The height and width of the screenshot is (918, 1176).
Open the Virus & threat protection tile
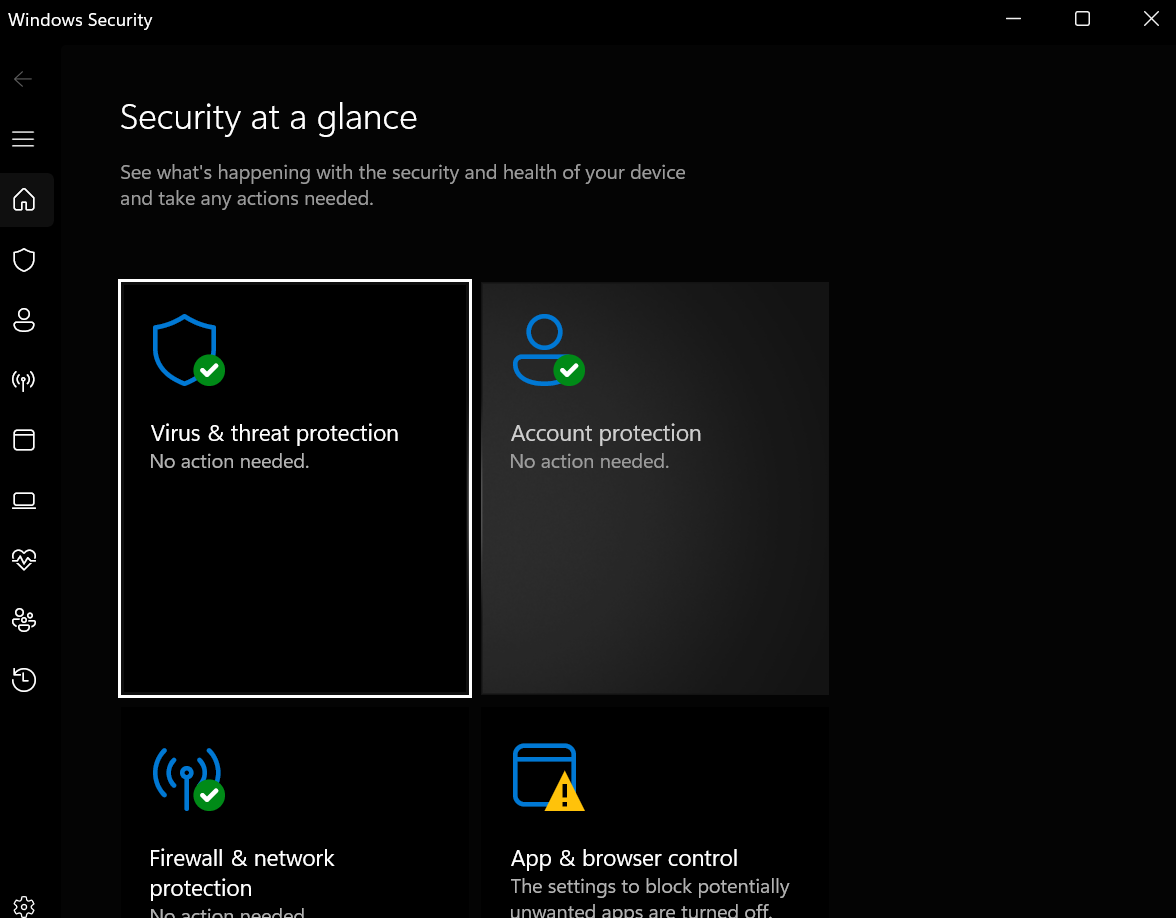tap(295, 488)
